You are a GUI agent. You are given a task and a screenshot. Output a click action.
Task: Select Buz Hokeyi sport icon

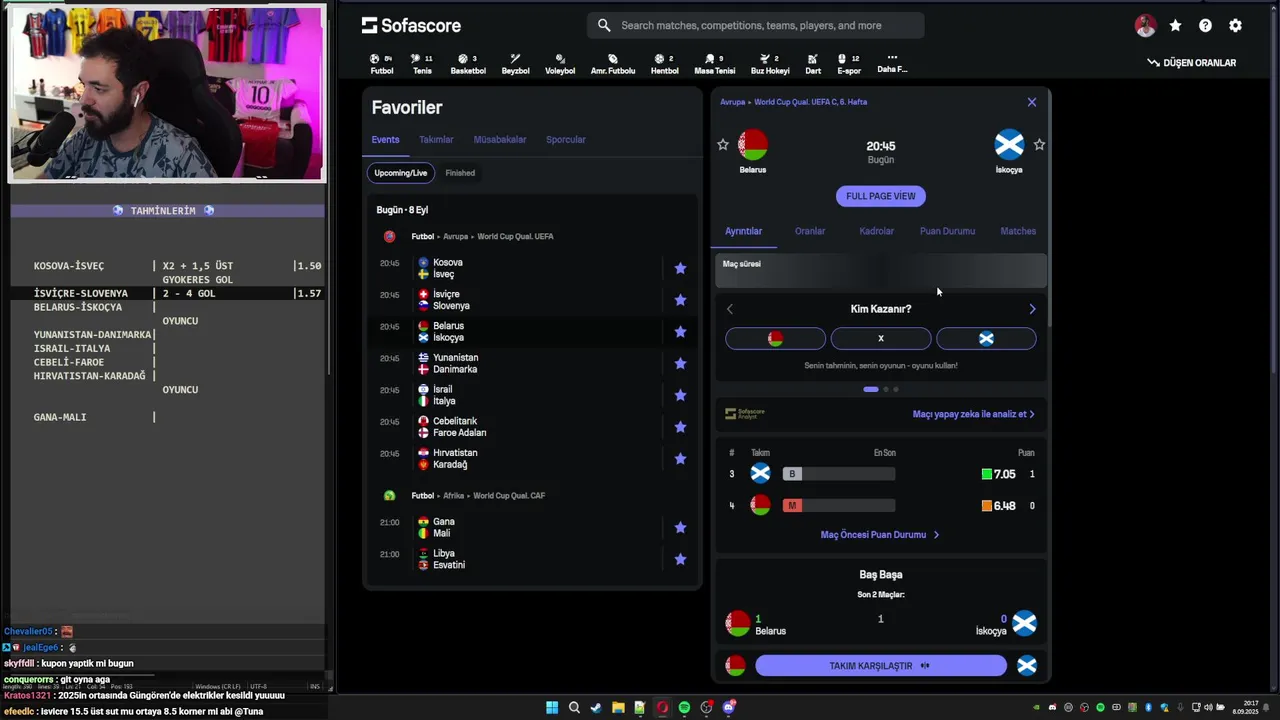click(x=770, y=64)
